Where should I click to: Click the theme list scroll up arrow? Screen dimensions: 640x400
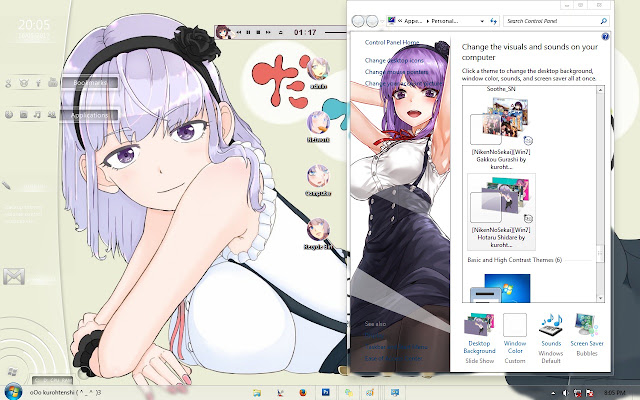pyautogui.click(x=600, y=90)
